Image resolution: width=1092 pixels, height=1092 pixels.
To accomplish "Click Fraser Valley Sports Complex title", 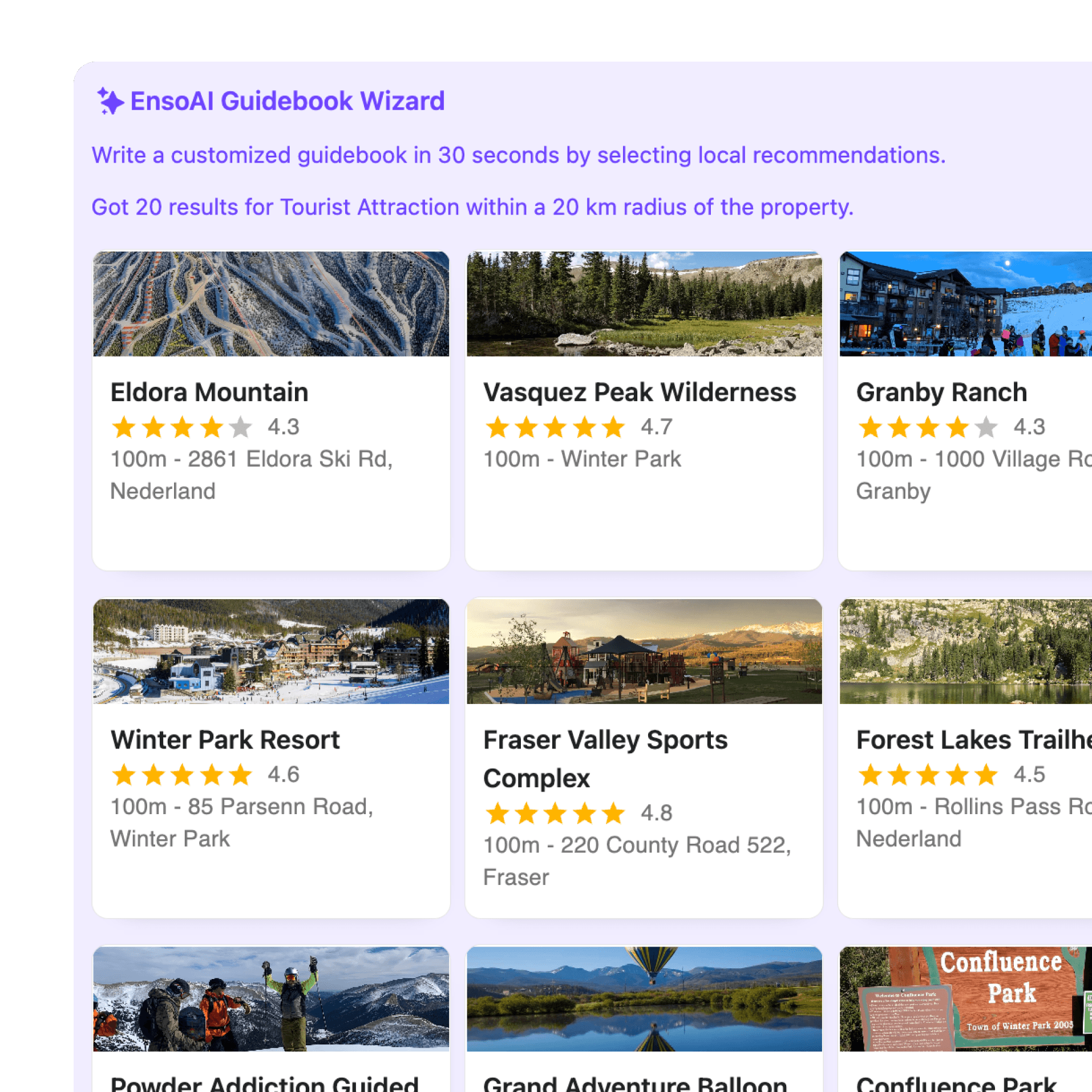I will tap(605, 759).
